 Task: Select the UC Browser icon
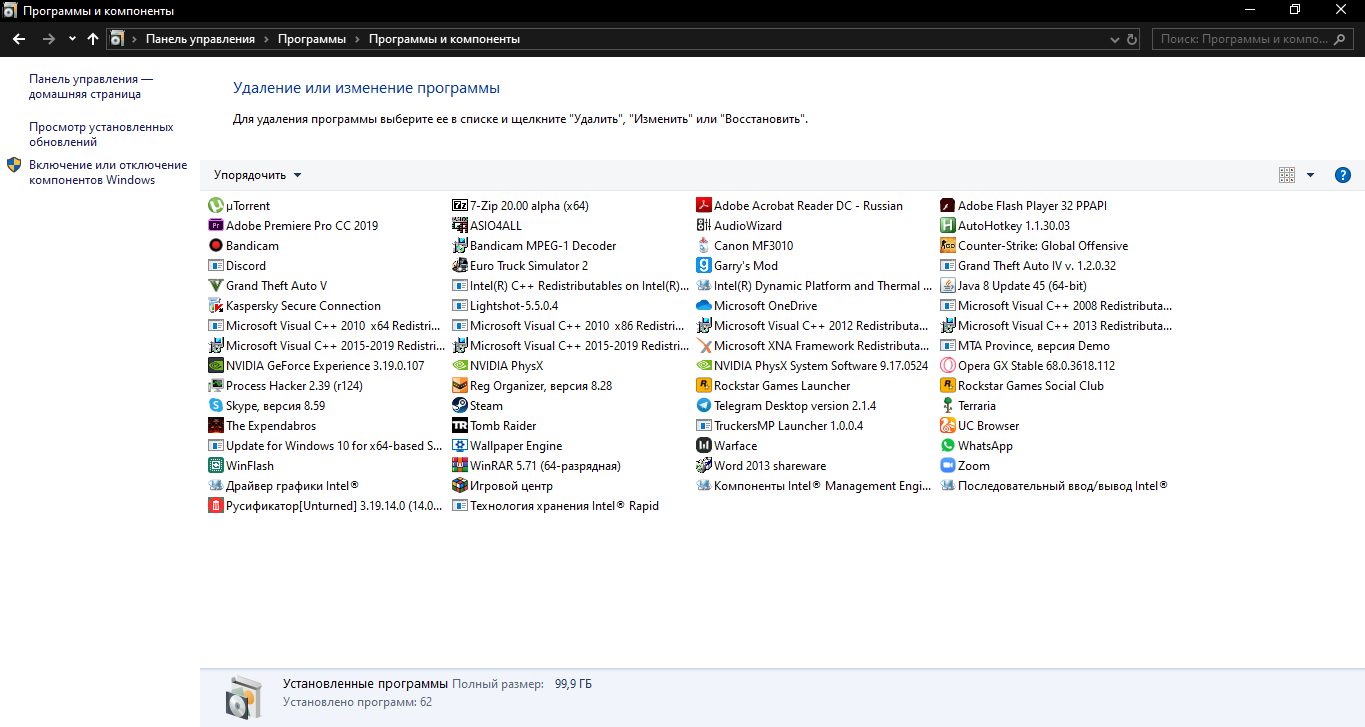(948, 426)
